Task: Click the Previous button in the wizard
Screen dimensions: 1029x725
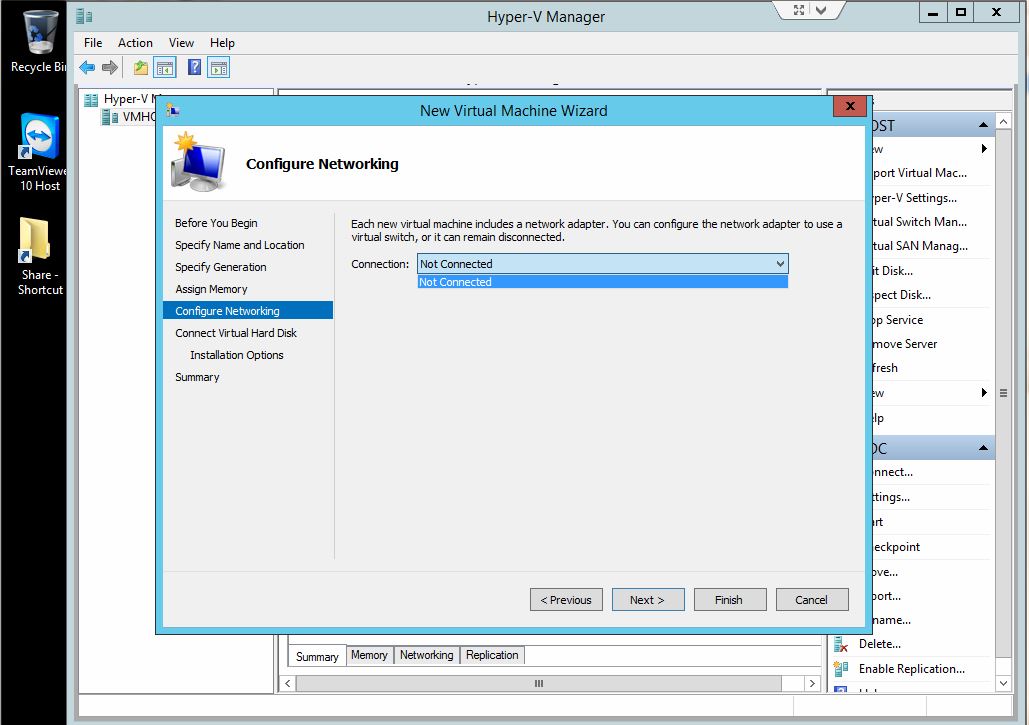Action: [x=566, y=599]
